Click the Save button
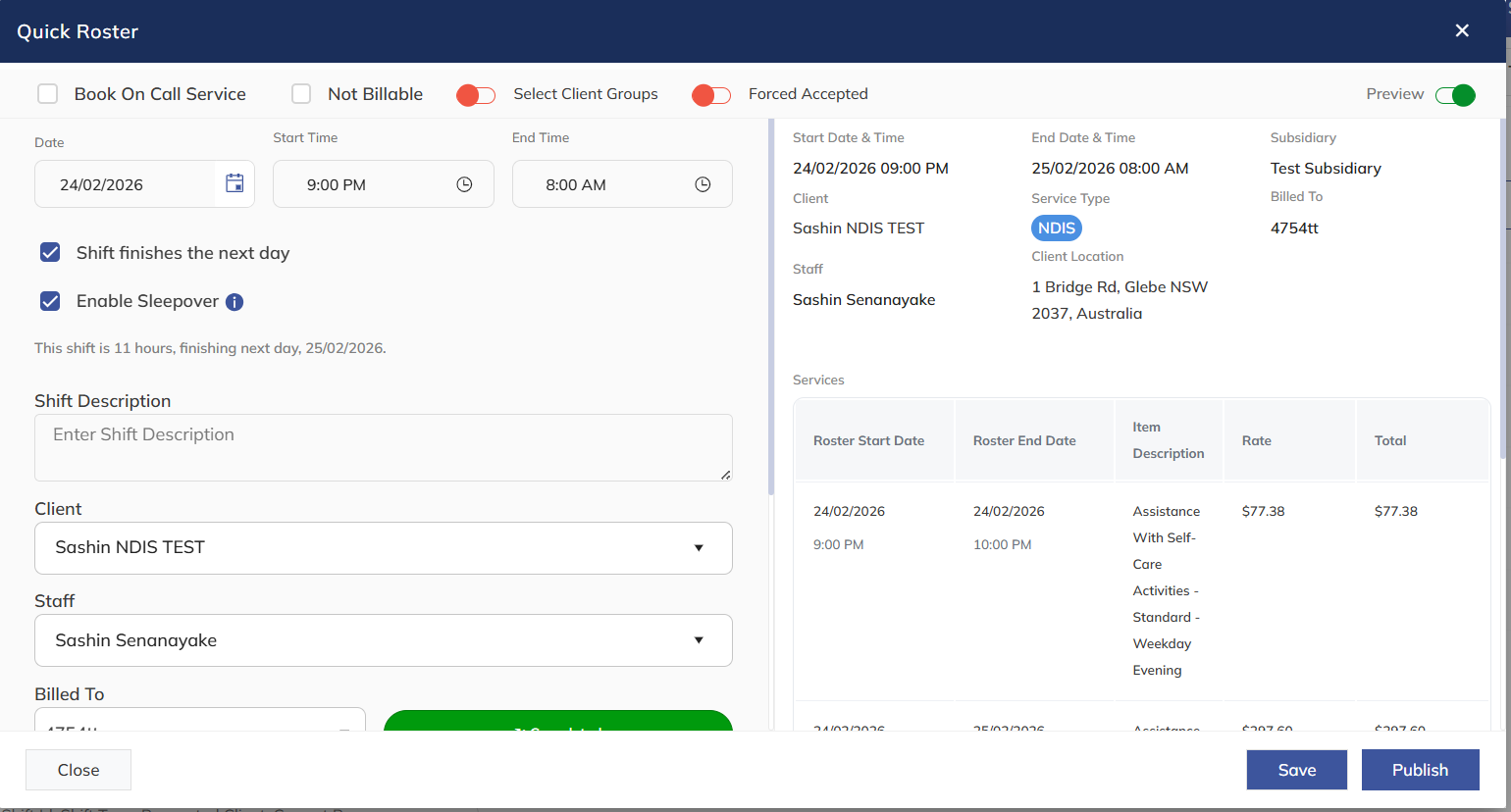Viewport: 1511px width, 812px height. (x=1296, y=770)
